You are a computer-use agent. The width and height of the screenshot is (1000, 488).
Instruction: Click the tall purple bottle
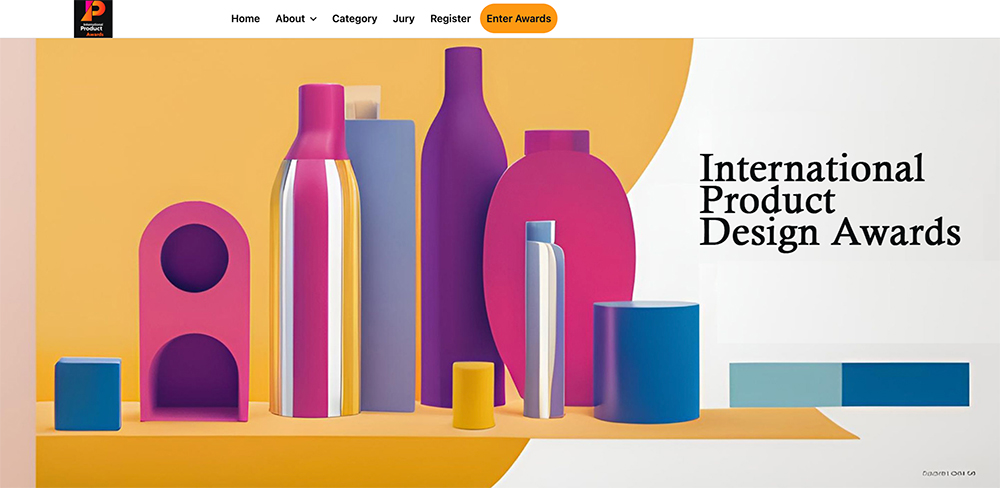click(x=464, y=227)
